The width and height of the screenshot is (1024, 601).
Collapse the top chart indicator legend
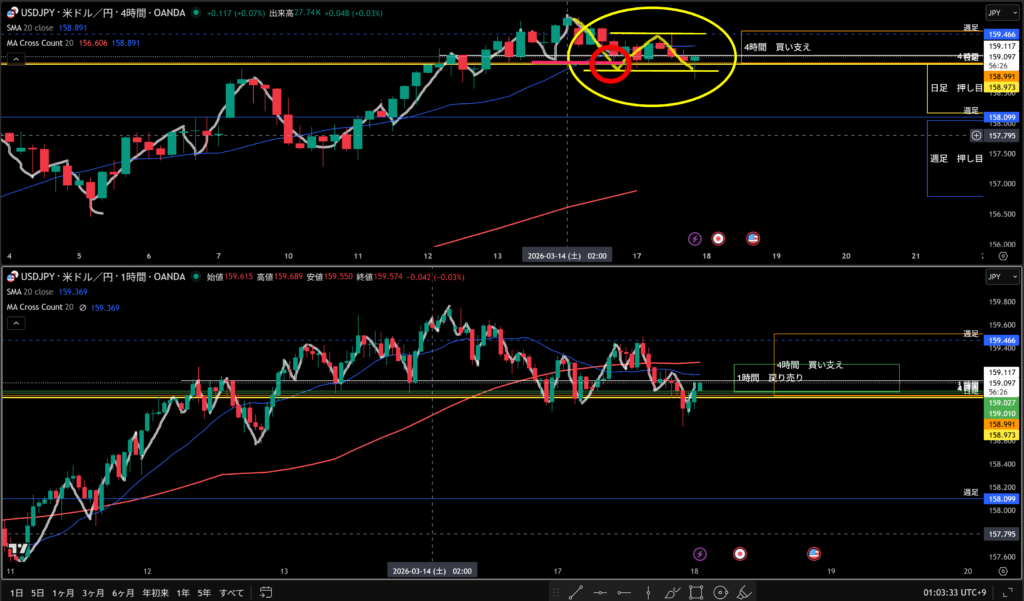[x=15, y=61]
